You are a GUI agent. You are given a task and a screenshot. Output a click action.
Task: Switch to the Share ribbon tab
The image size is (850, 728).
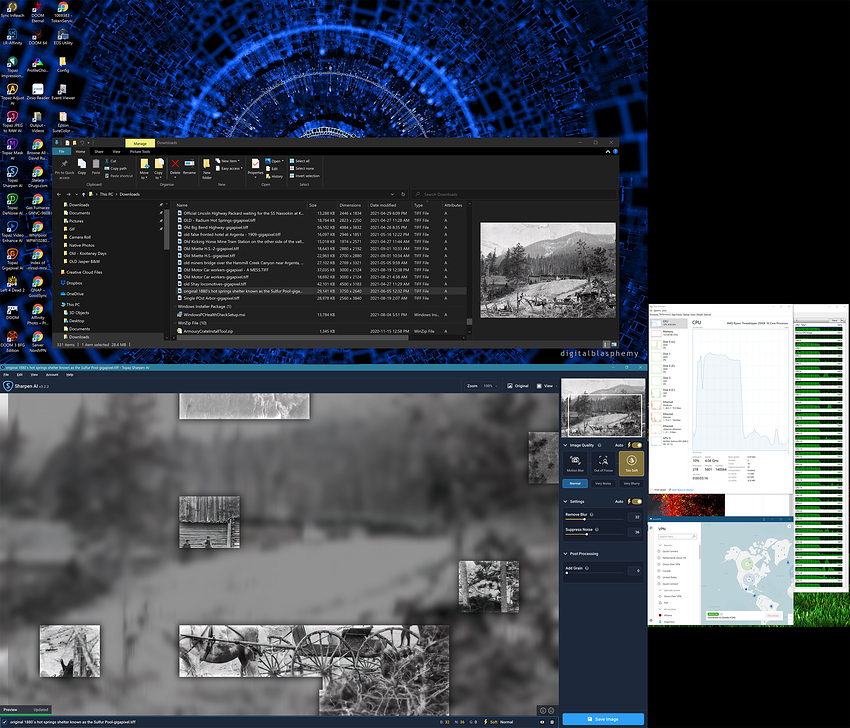point(99,152)
